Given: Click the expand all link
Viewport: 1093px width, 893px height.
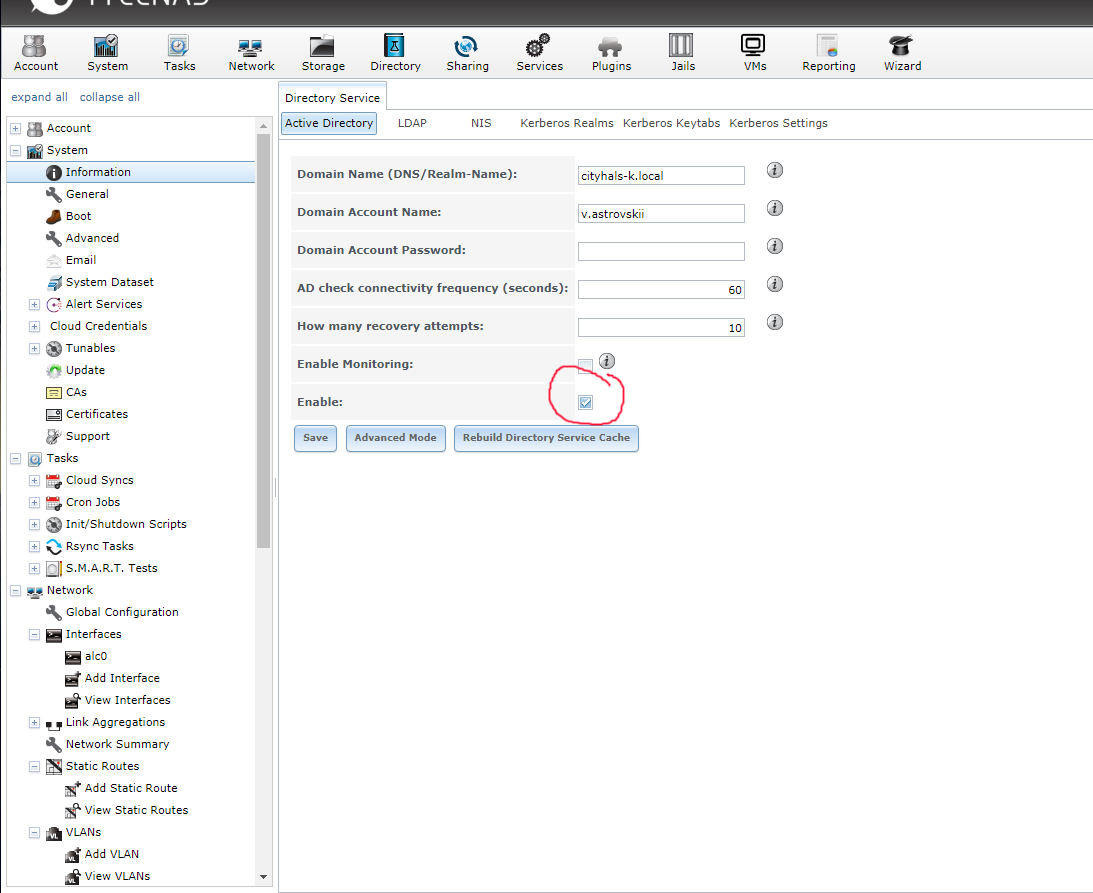Looking at the screenshot, I should pos(39,97).
